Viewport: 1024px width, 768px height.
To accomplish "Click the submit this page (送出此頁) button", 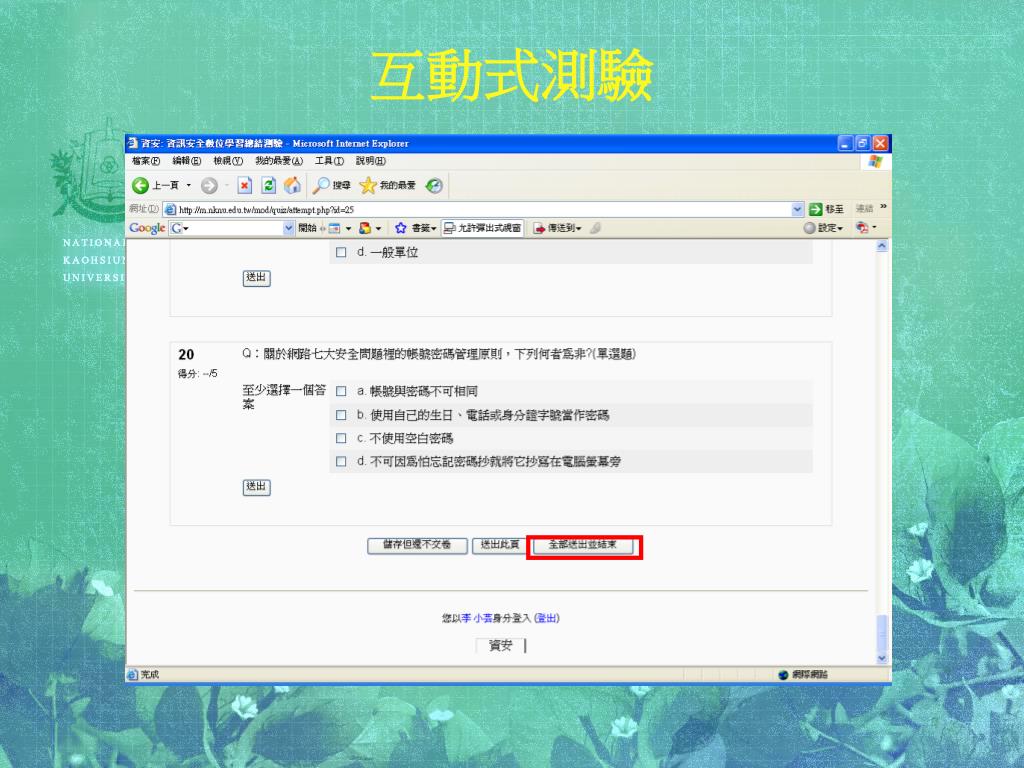I will 500,545.
